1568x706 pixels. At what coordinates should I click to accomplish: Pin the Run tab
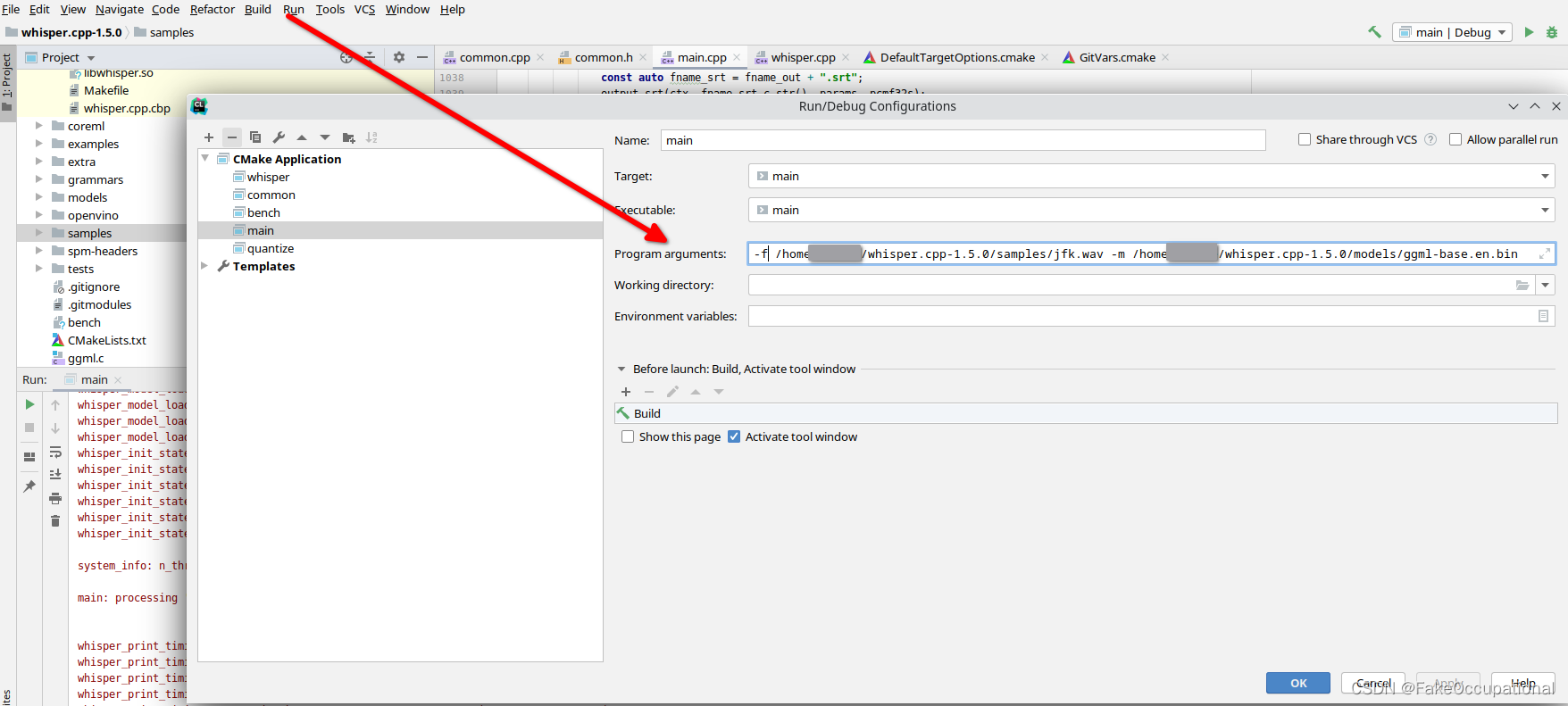pos(29,486)
